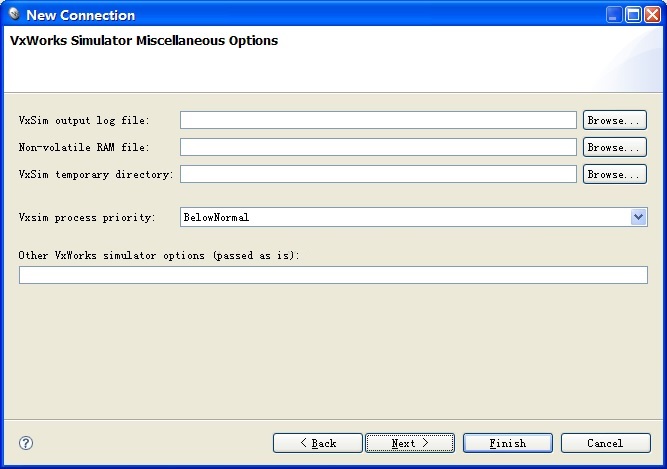Image resolution: width=667 pixels, height=469 pixels.
Task: Browse for VxSim temporary directory
Action: [x=615, y=174]
